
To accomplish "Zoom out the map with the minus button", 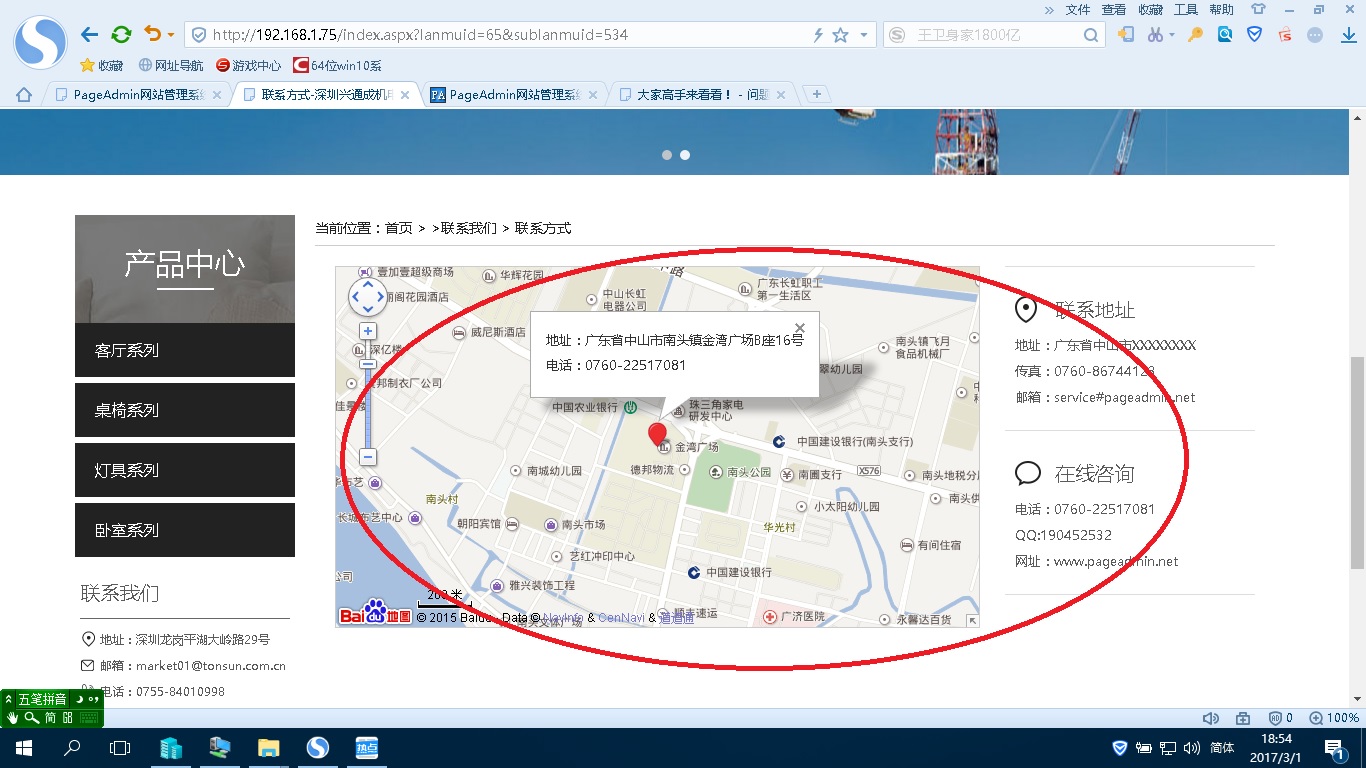I will coord(368,457).
